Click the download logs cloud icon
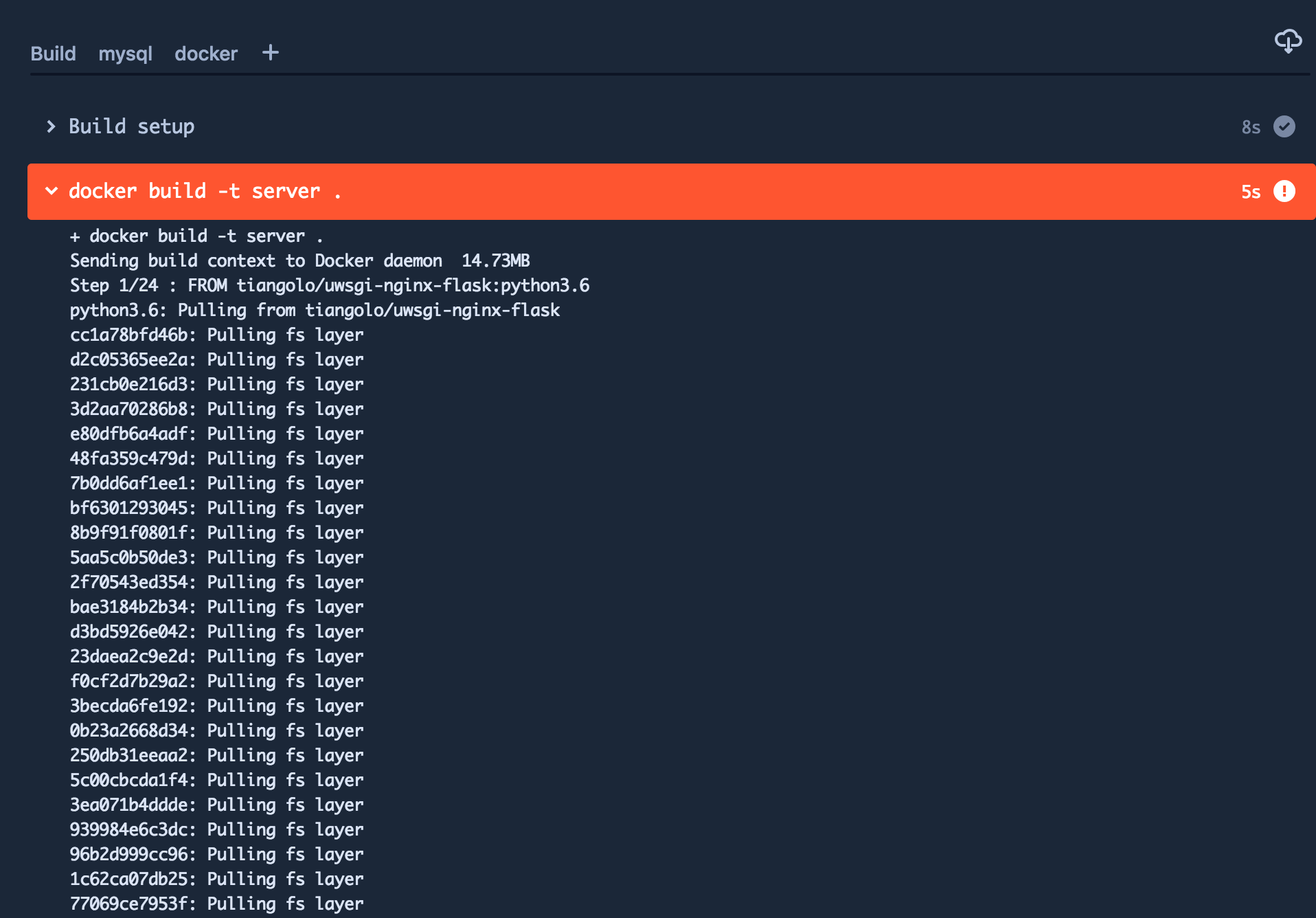Screen dimensions: 1316x918 (x=1288, y=41)
